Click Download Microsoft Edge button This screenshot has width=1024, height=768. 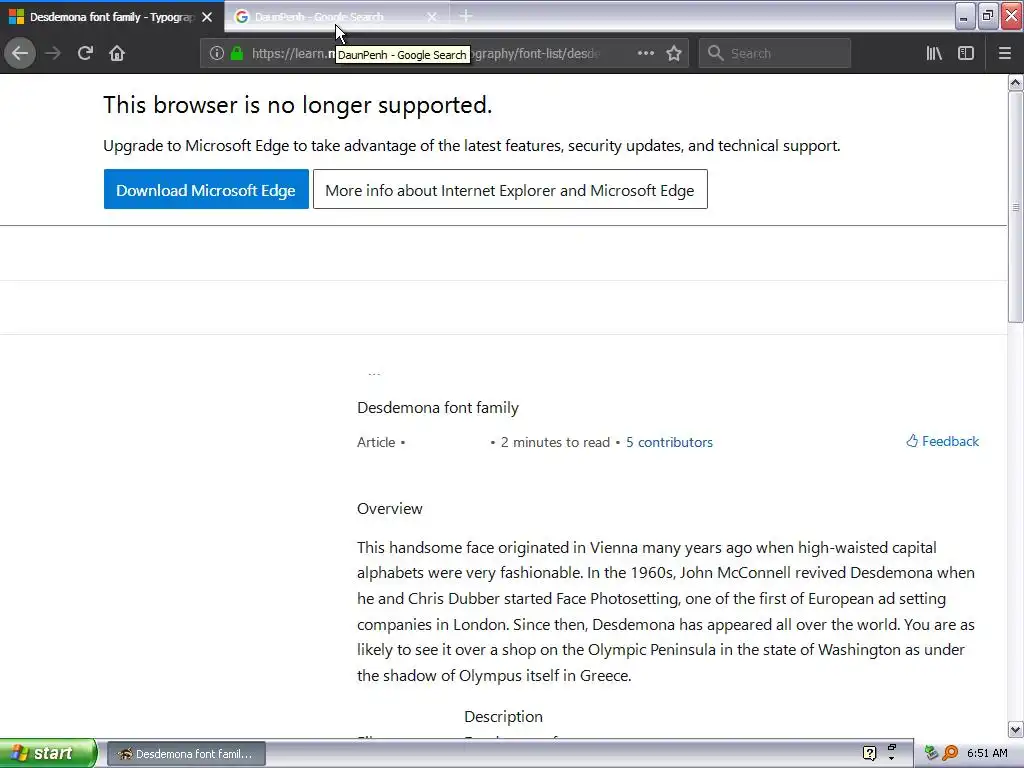click(x=206, y=190)
